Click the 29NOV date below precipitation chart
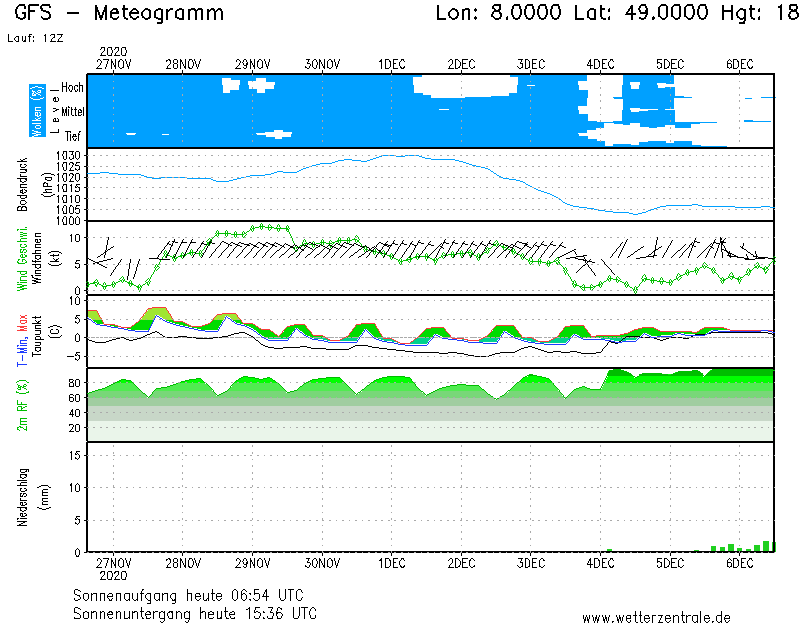The image size is (800, 625). [x=252, y=564]
